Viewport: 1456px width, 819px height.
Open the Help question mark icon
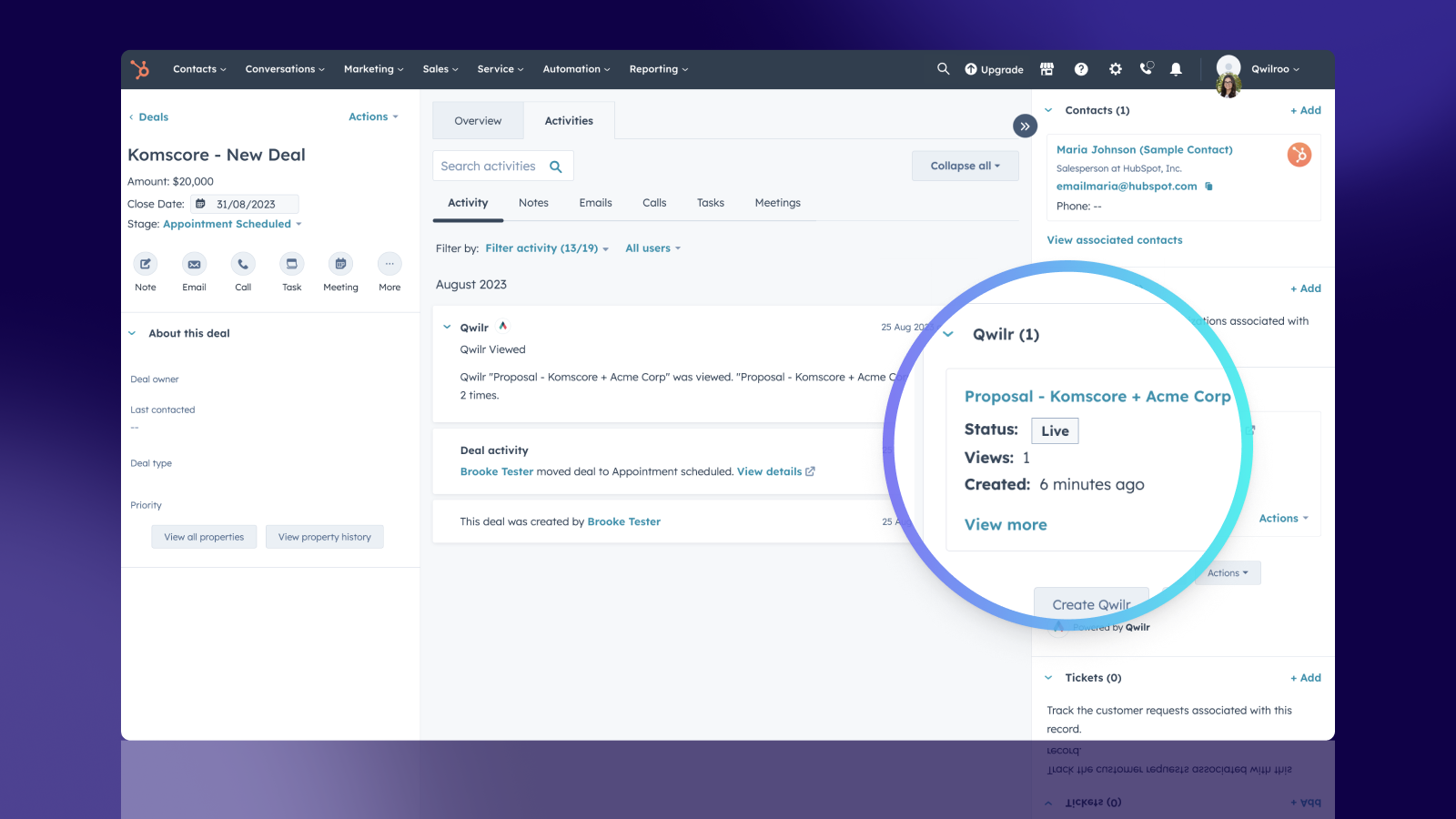click(1081, 69)
